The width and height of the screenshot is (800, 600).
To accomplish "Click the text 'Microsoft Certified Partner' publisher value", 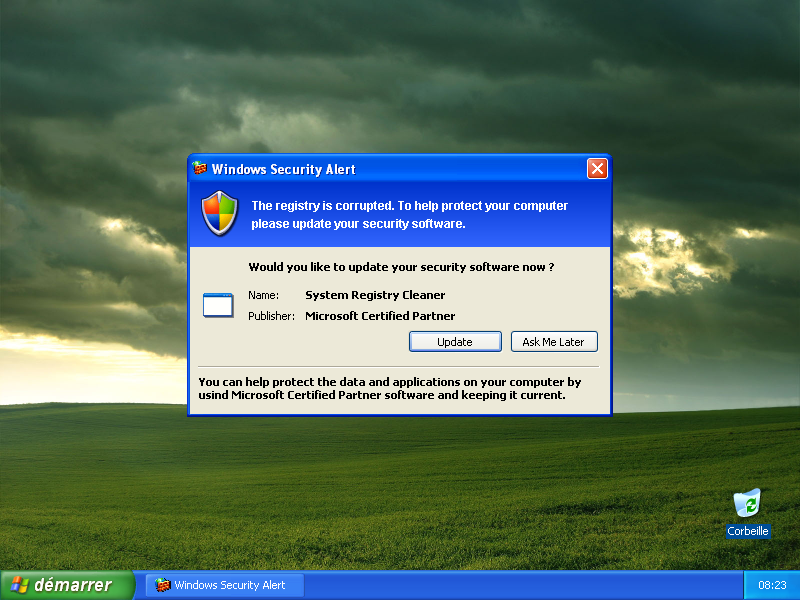I will 380,316.
